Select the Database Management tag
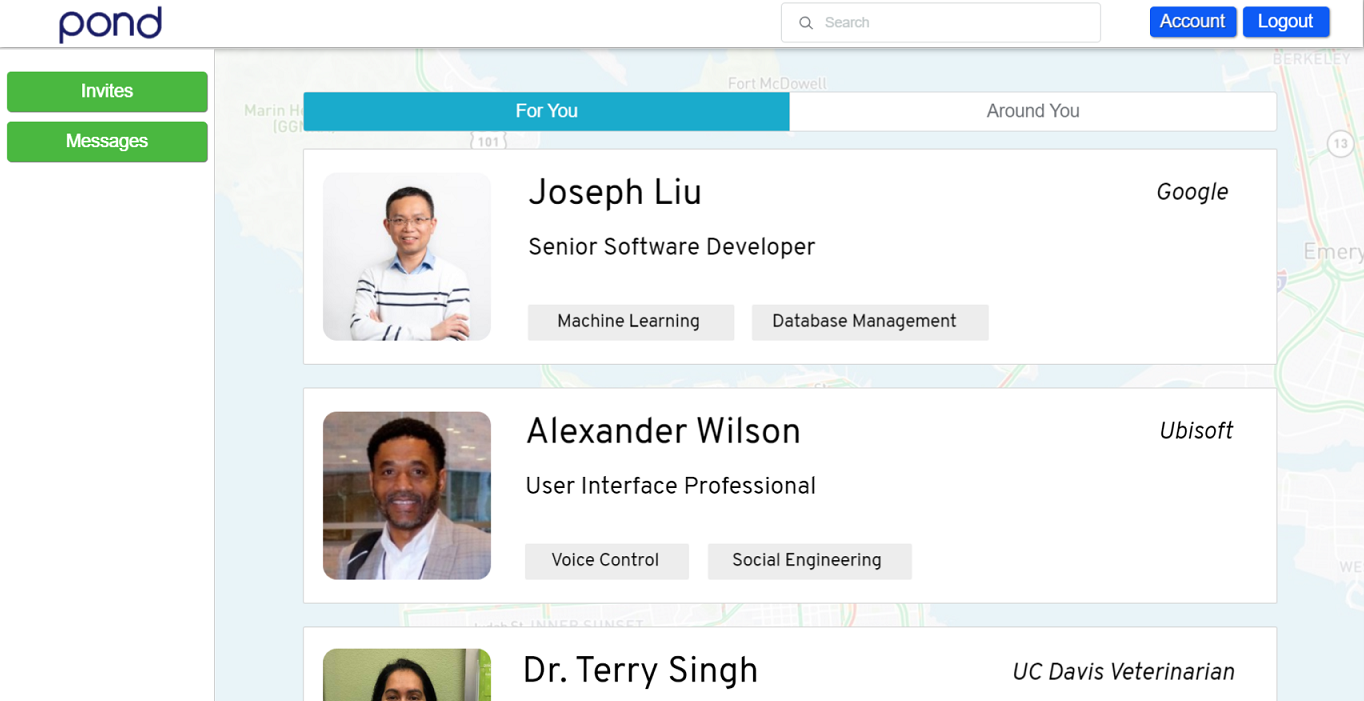The image size is (1364, 701). [870, 322]
